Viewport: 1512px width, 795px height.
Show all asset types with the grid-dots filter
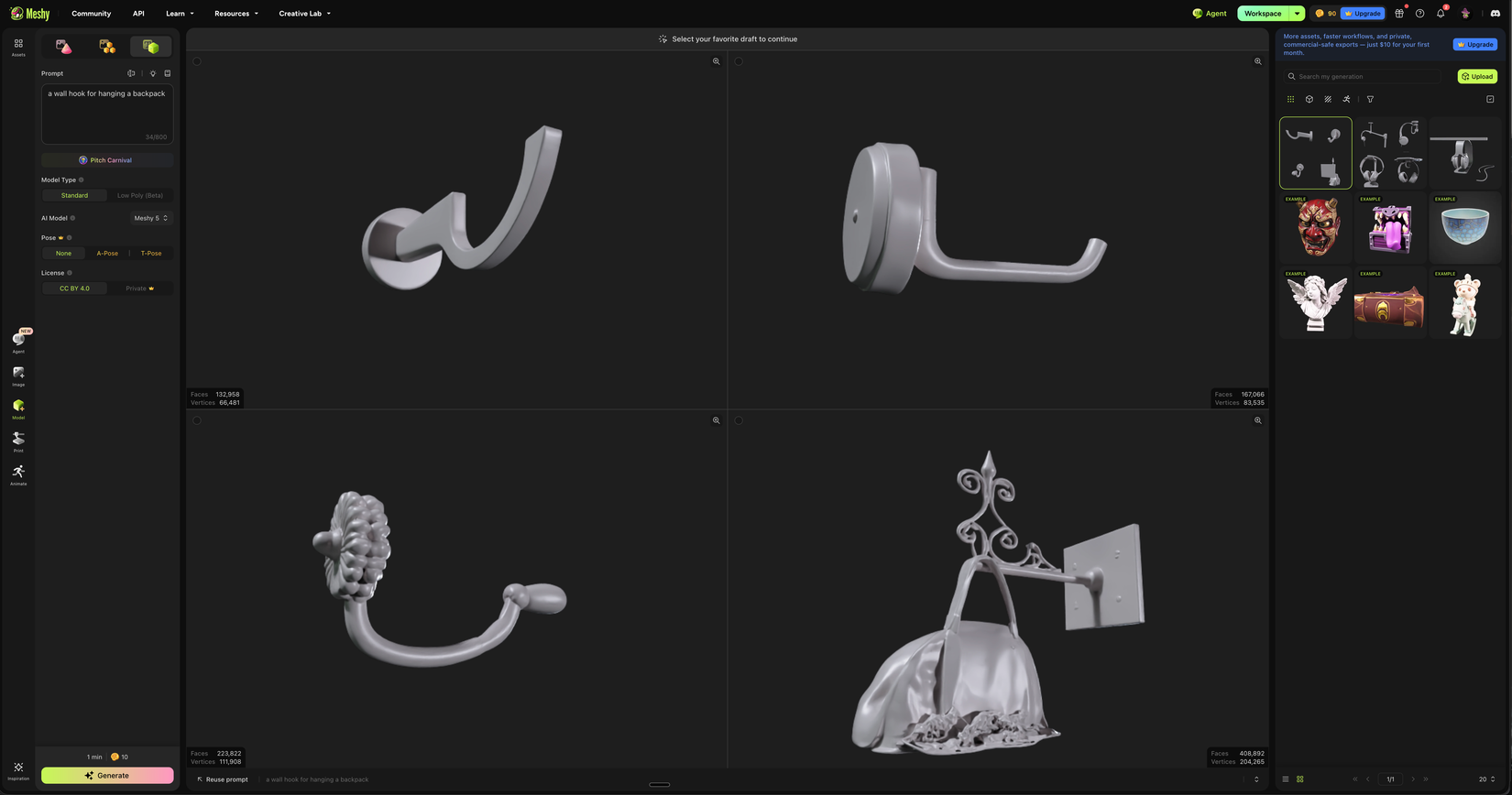[1290, 99]
